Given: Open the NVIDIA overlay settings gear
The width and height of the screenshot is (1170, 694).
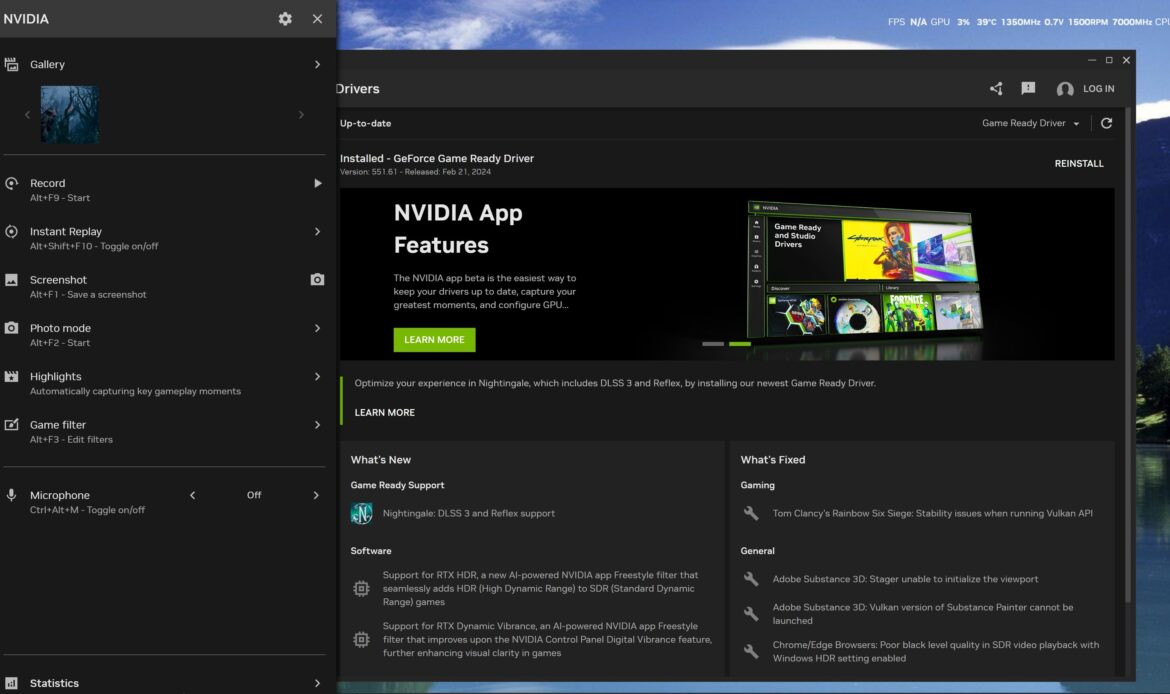Looking at the screenshot, I should (285, 18).
